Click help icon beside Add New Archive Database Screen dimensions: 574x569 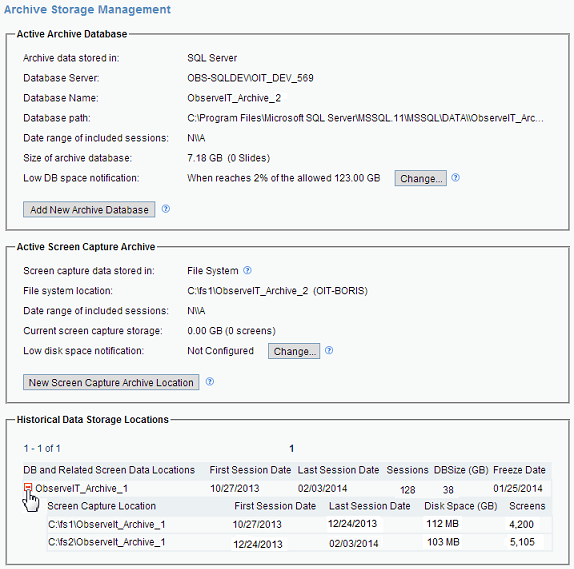coord(166,209)
